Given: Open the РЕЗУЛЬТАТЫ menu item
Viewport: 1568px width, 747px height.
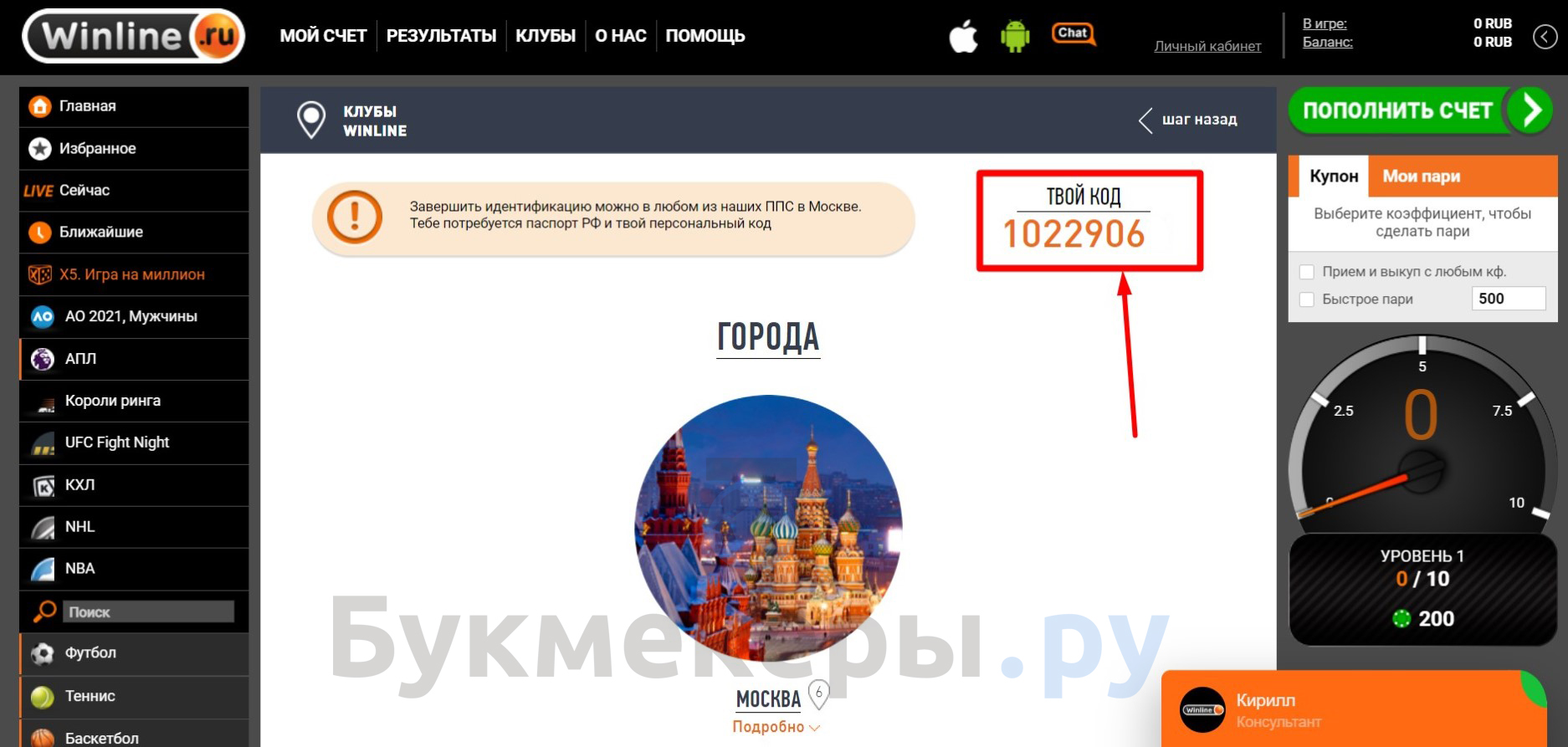Looking at the screenshot, I should 441,36.
